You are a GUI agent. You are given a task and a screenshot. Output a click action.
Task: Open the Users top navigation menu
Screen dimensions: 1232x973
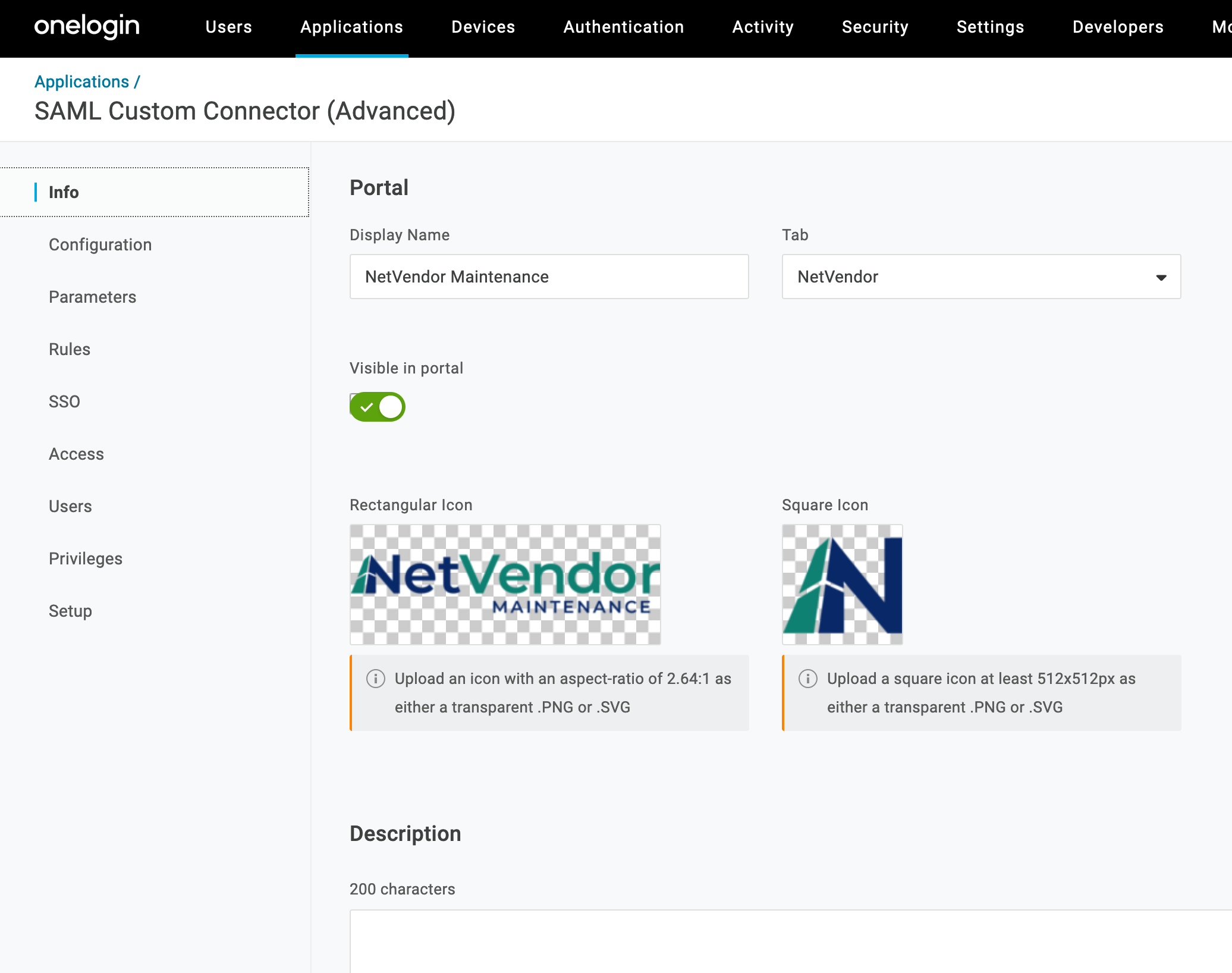(228, 27)
